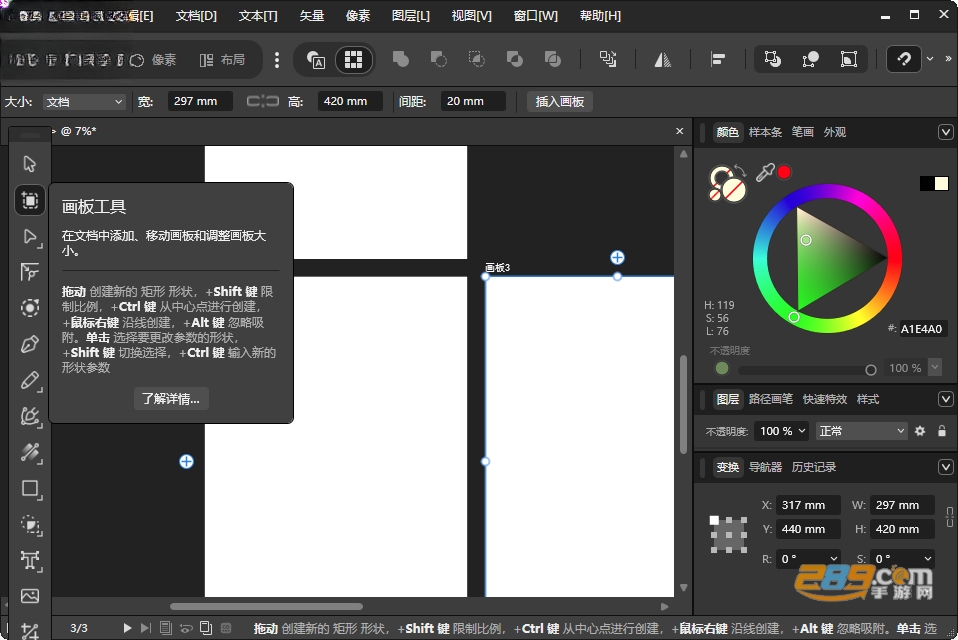The height and width of the screenshot is (640, 958).
Task: Click 了解详情... in the tooltip
Action: point(171,399)
